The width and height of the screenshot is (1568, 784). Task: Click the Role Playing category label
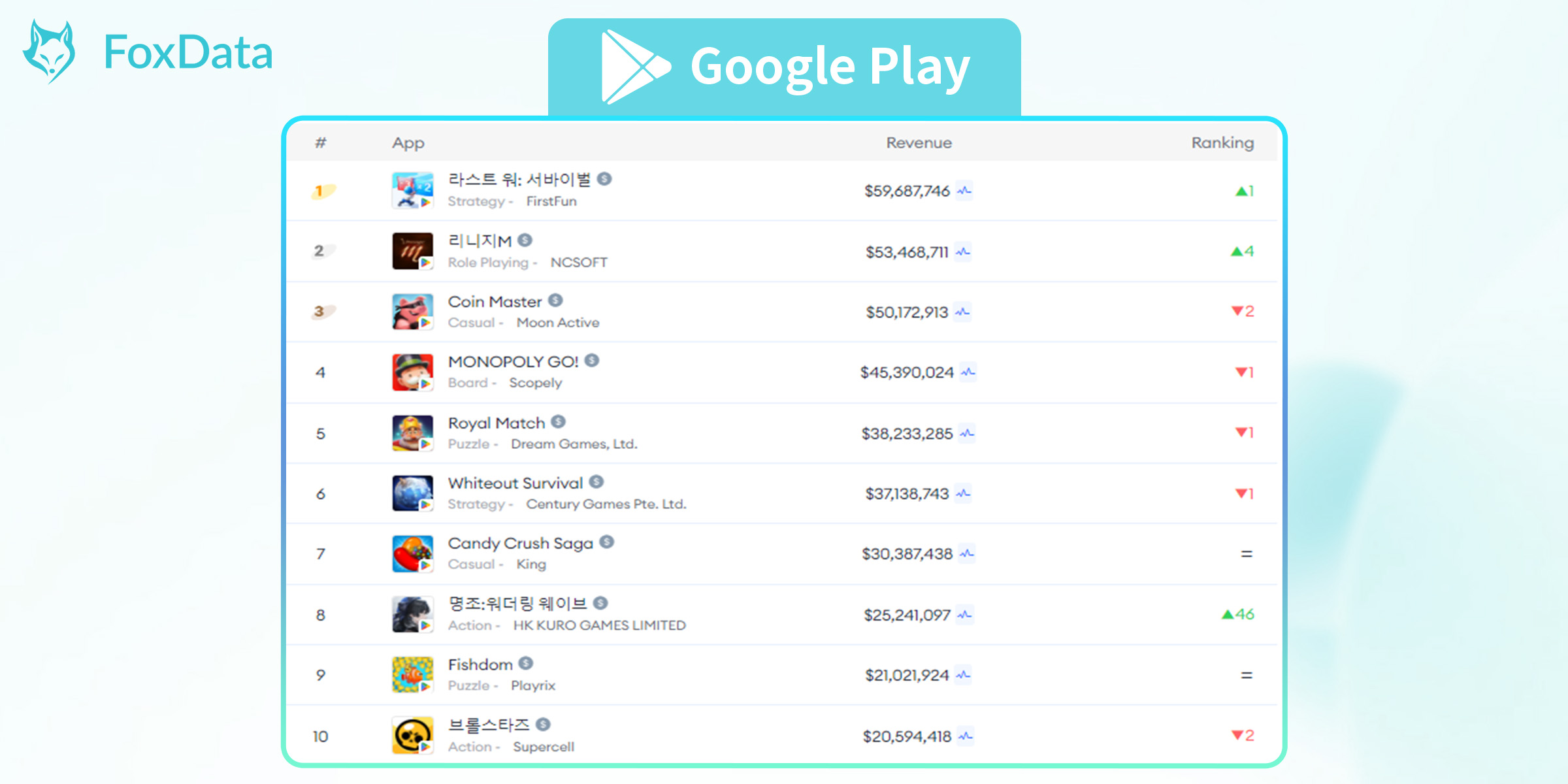(488, 263)
